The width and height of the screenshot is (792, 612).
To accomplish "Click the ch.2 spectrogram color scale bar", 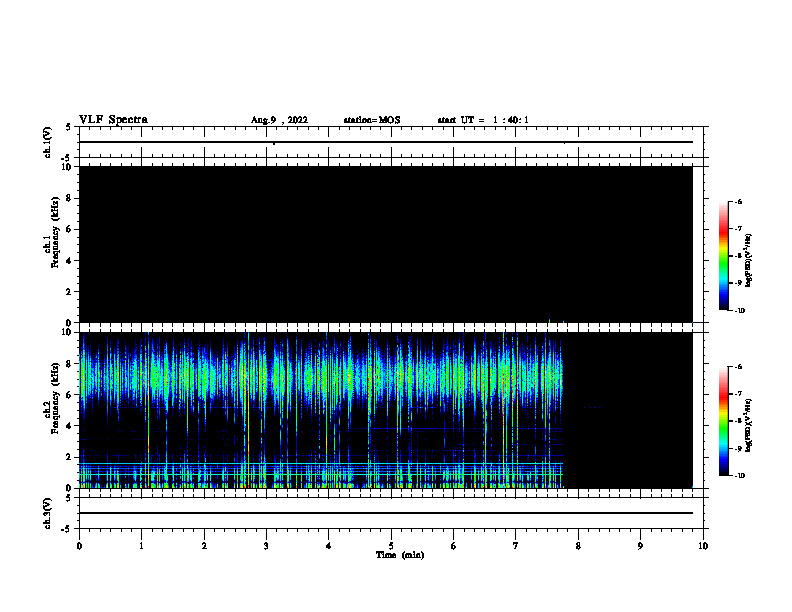I will [723, 421].
